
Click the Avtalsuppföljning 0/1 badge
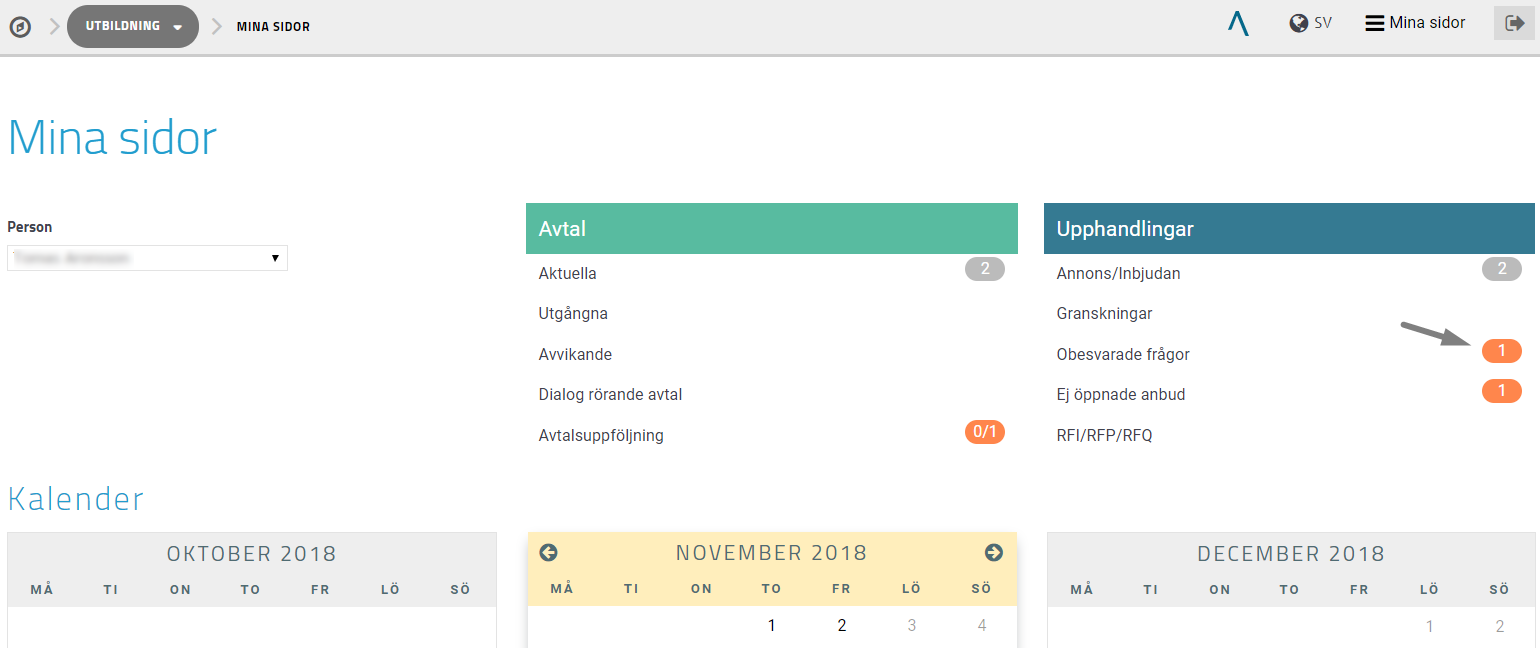pos(984,432)
